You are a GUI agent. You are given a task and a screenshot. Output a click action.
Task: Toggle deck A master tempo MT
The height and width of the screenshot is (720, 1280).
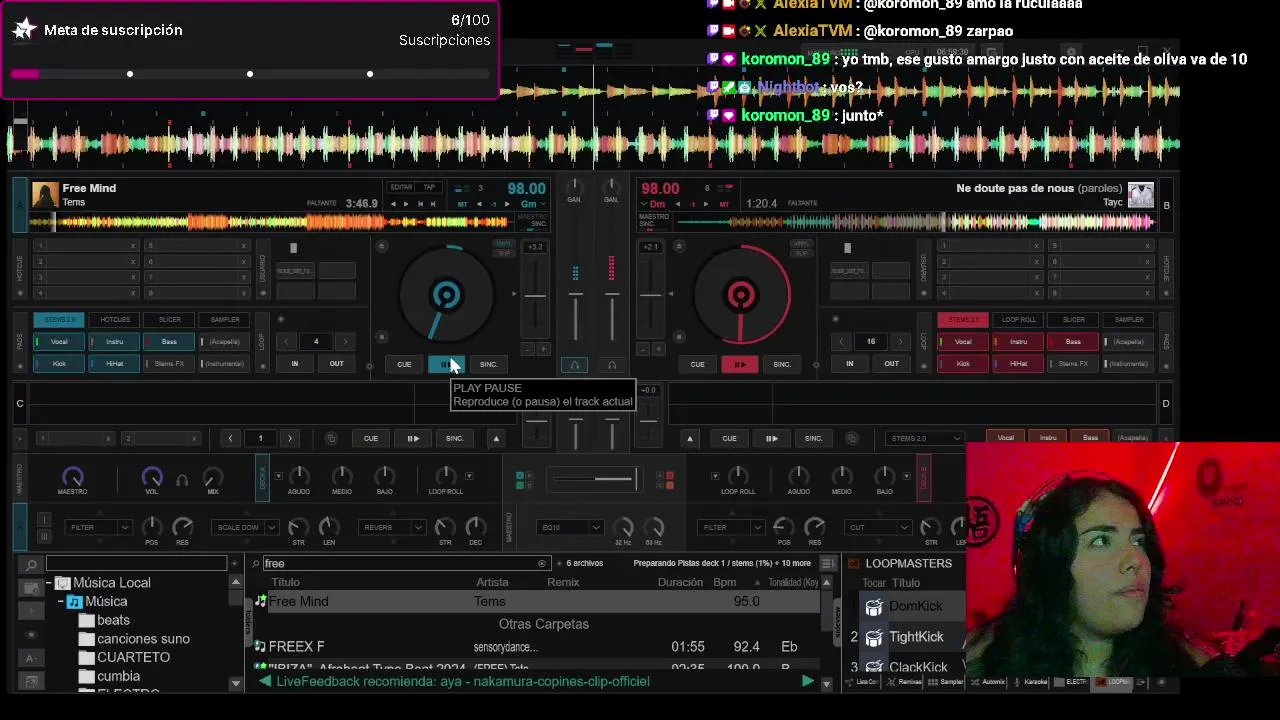[x=463, y=204]
